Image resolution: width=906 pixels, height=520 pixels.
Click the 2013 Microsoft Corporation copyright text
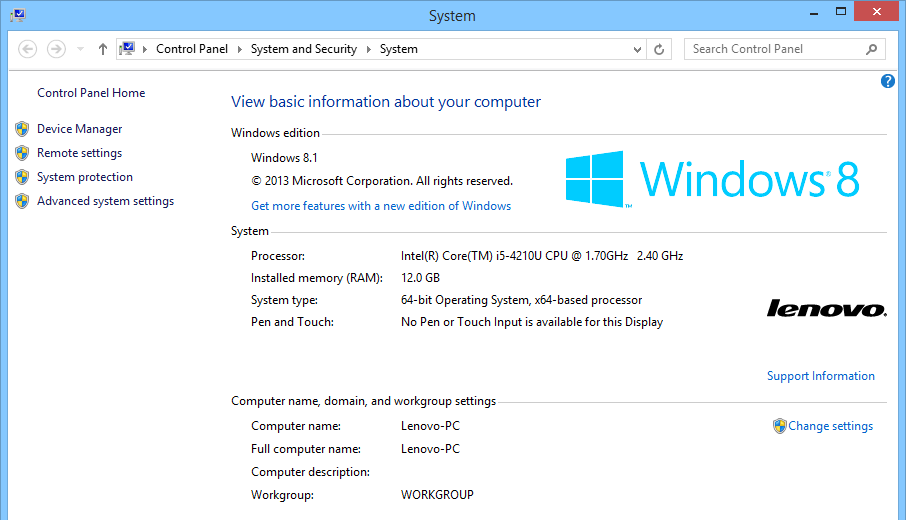382,181
